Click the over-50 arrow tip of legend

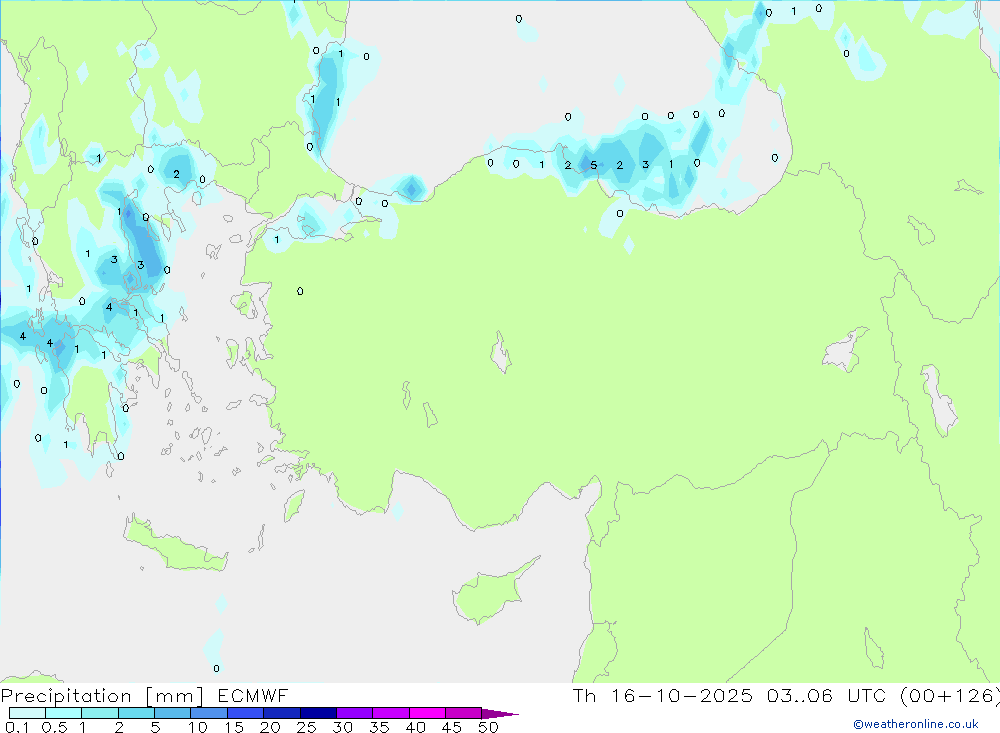(x=501, y=714)
